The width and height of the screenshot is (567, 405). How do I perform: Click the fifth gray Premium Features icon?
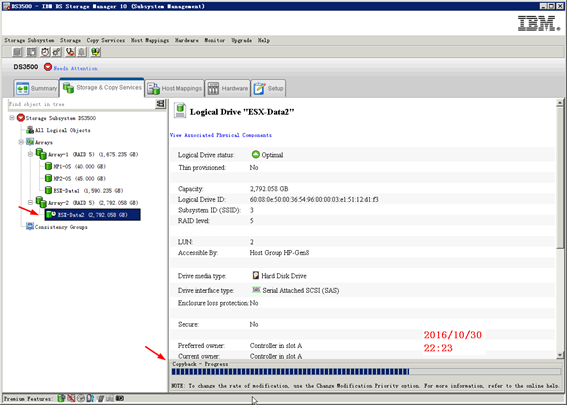(101, 398)
